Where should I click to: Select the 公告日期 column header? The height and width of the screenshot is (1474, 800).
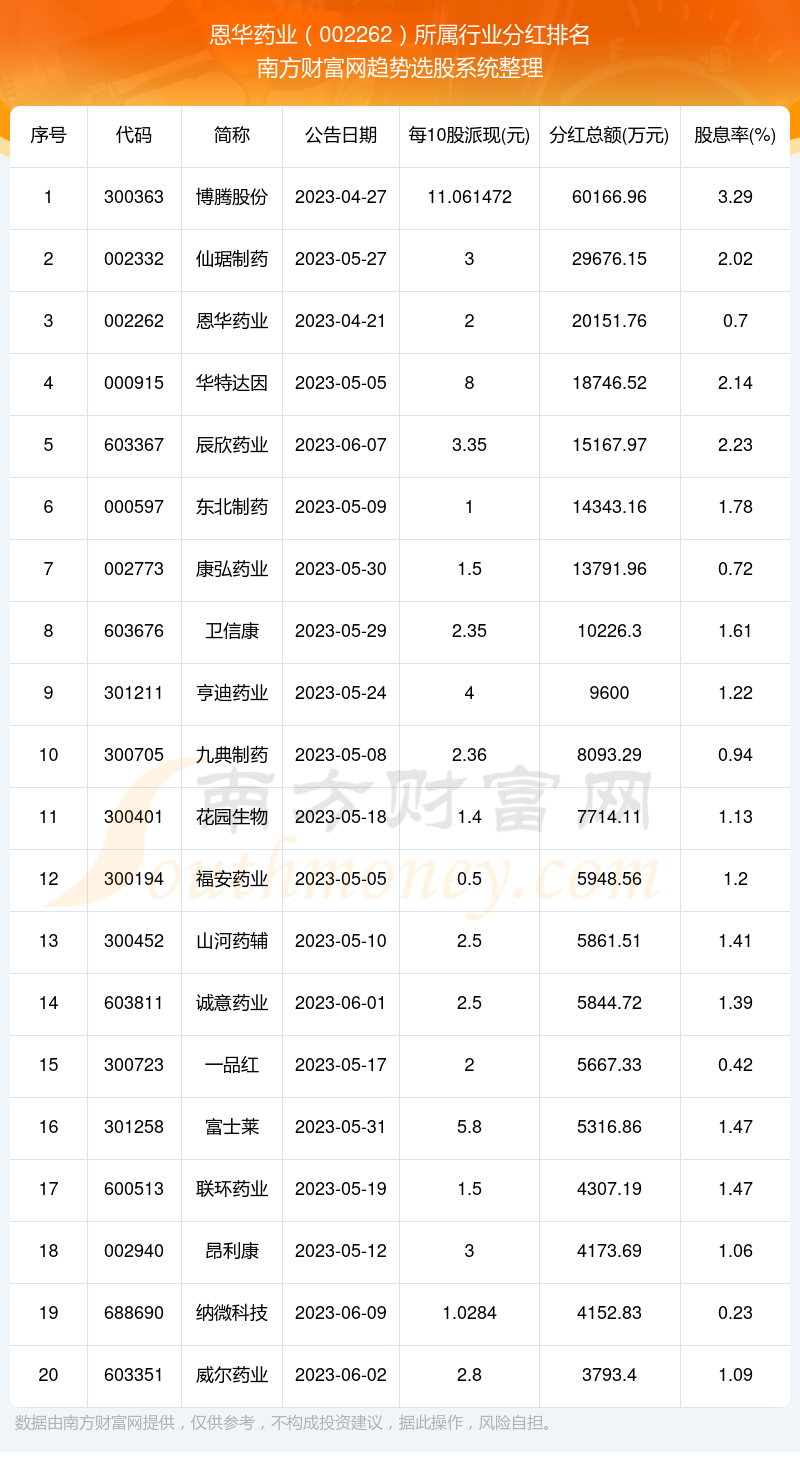[x=340, y=135]
